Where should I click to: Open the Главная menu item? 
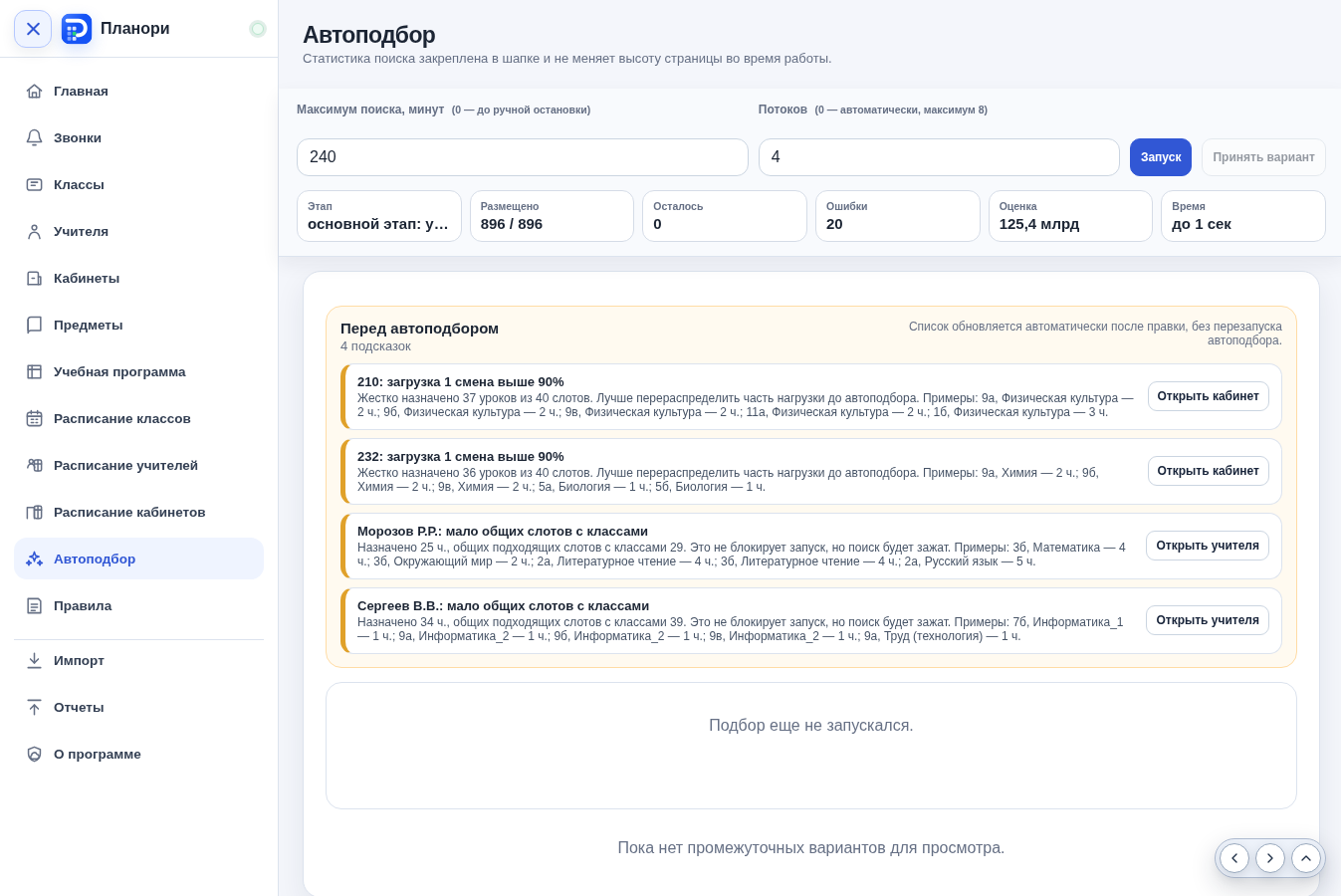138,91
